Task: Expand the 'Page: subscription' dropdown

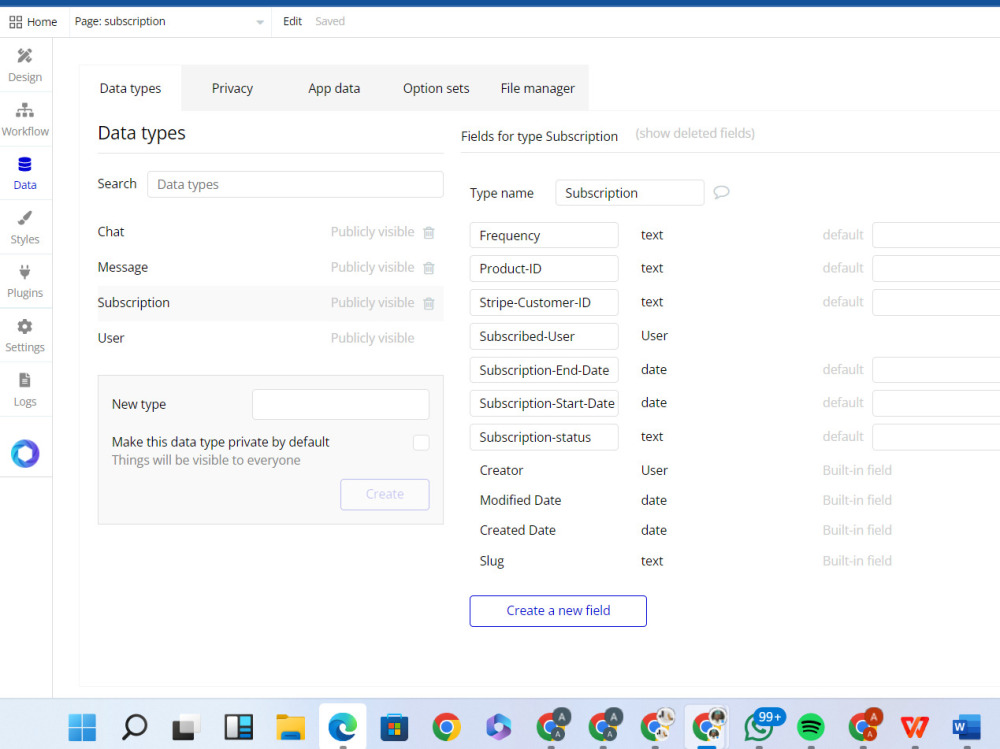Action: [x=260, y=21]
